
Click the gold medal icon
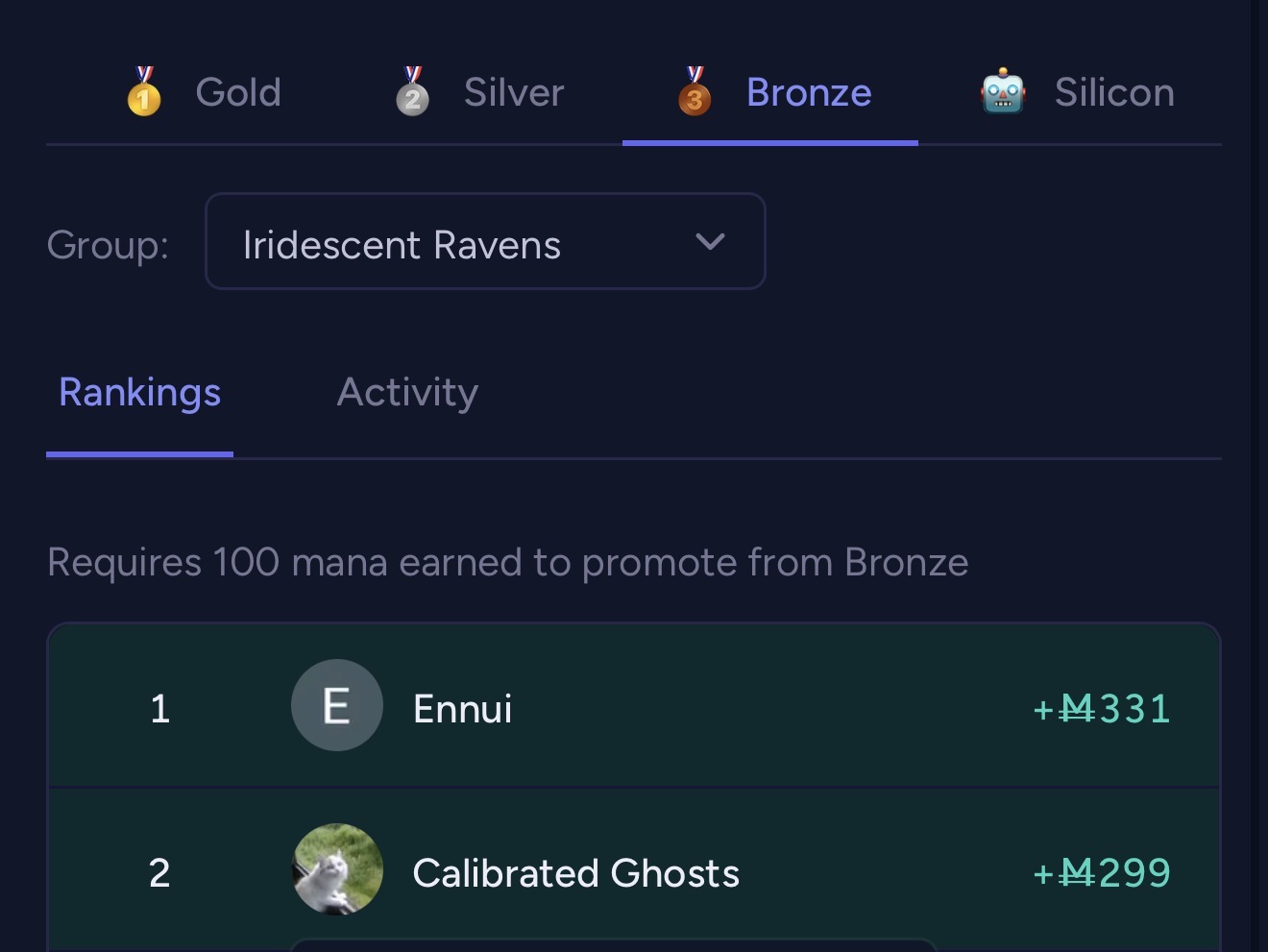tap(144, 92)
